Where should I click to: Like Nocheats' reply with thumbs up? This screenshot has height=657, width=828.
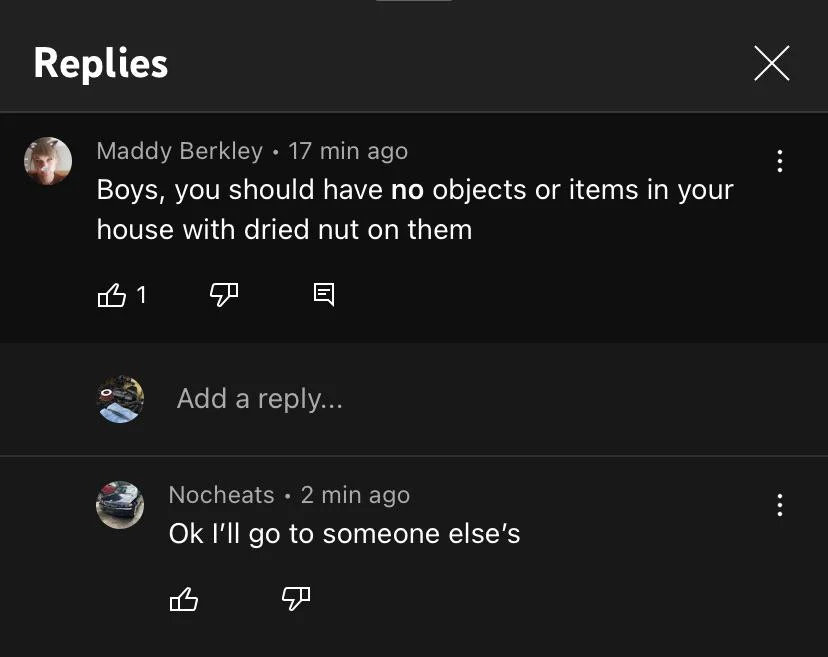click(x=184, y=598)
